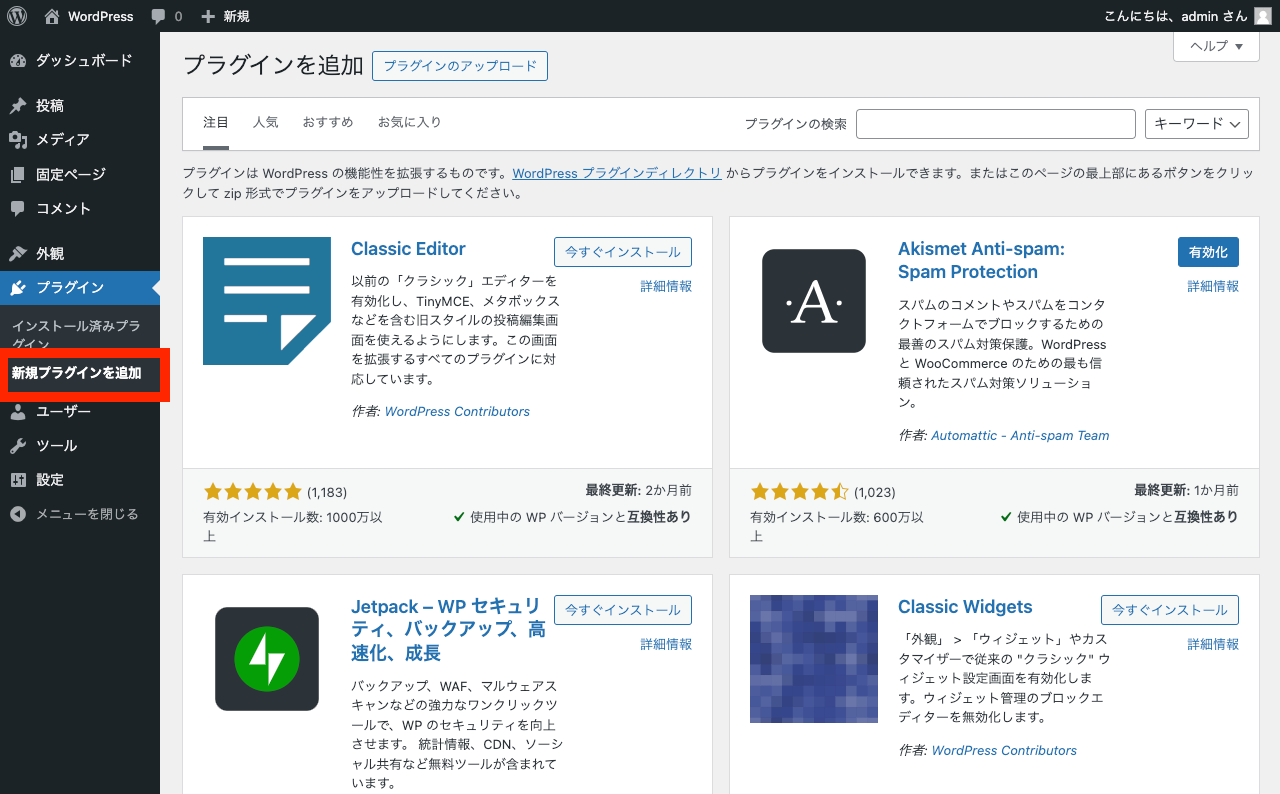Screen dimensions: 1280x794
Task: Open WordPress Contributors author link of Classic Editor
Action: [x=457, y=411]
